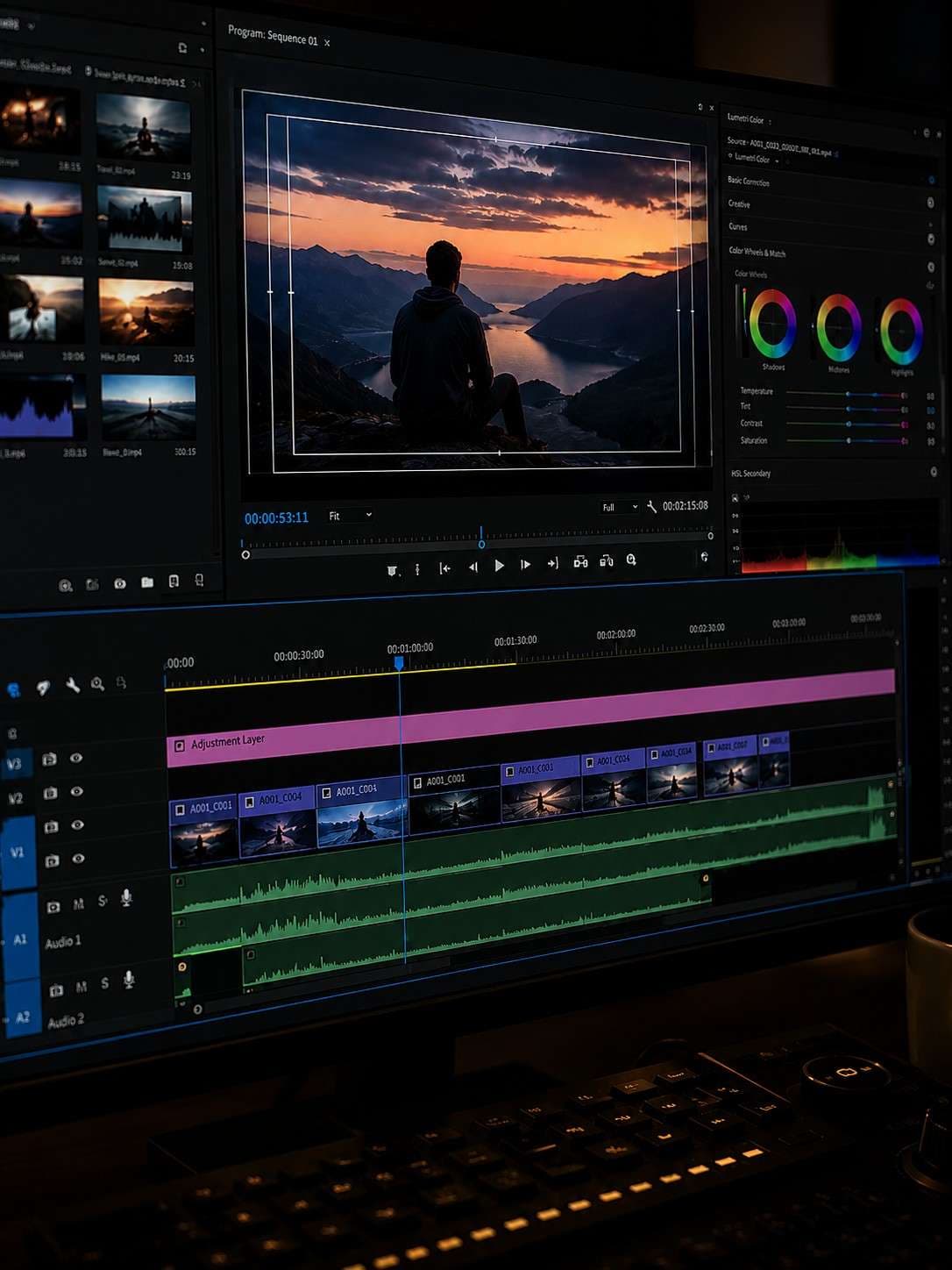This screenshot has width=952, height=1270.
Task: Select the Program: Sequence 01 tab
Action: (x=273, y=35)
